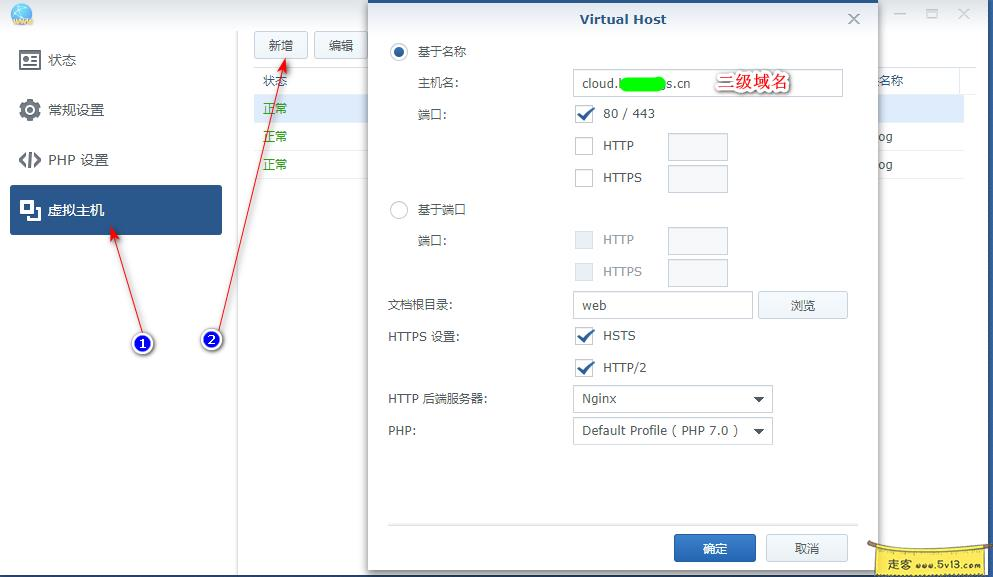
Task: Disable the HSTS checkbox
Action: 585,336
